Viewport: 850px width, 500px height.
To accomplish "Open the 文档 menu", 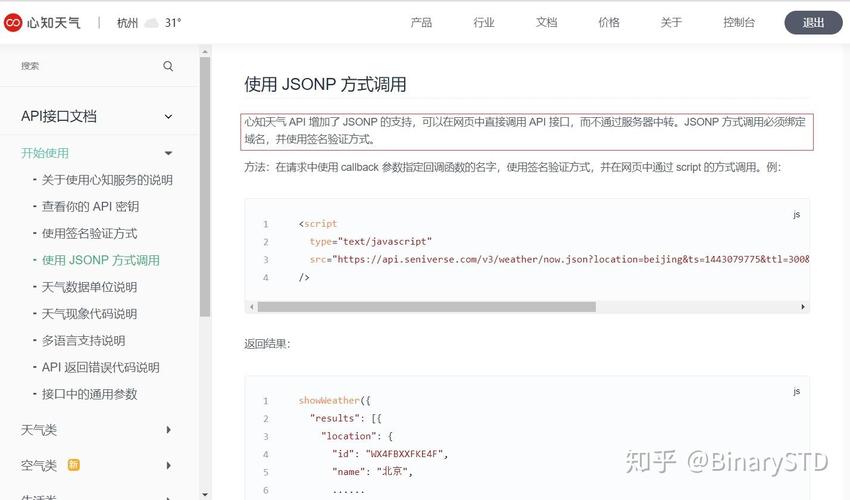I will click(546, 22).
